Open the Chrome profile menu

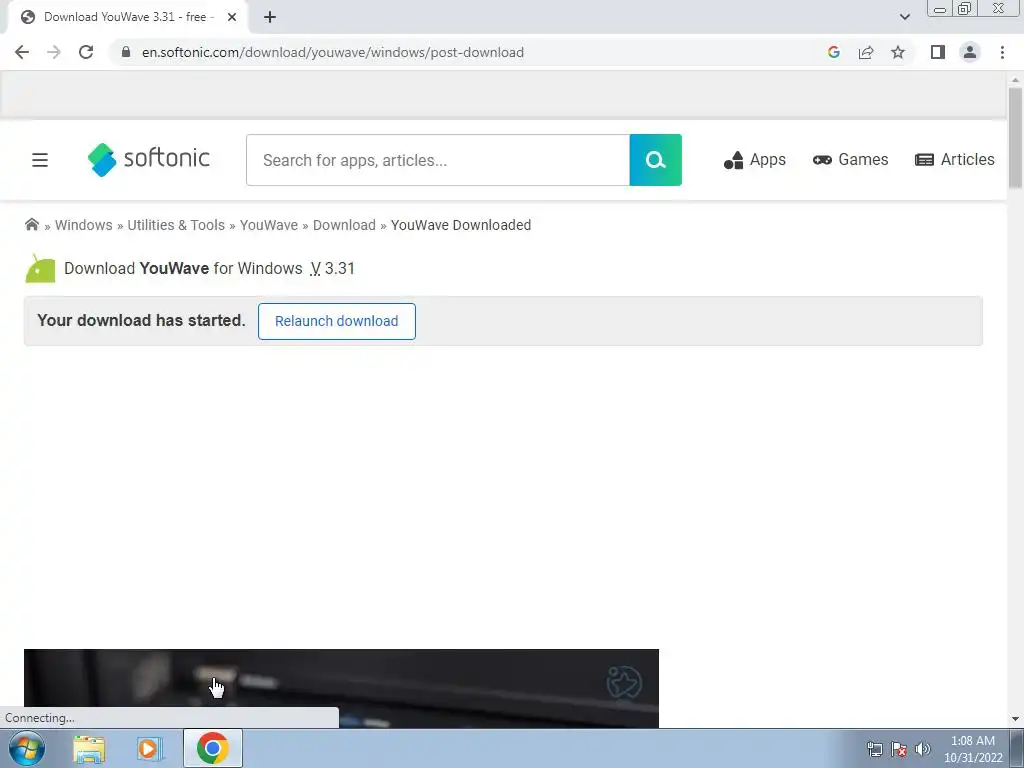point(970,52)
